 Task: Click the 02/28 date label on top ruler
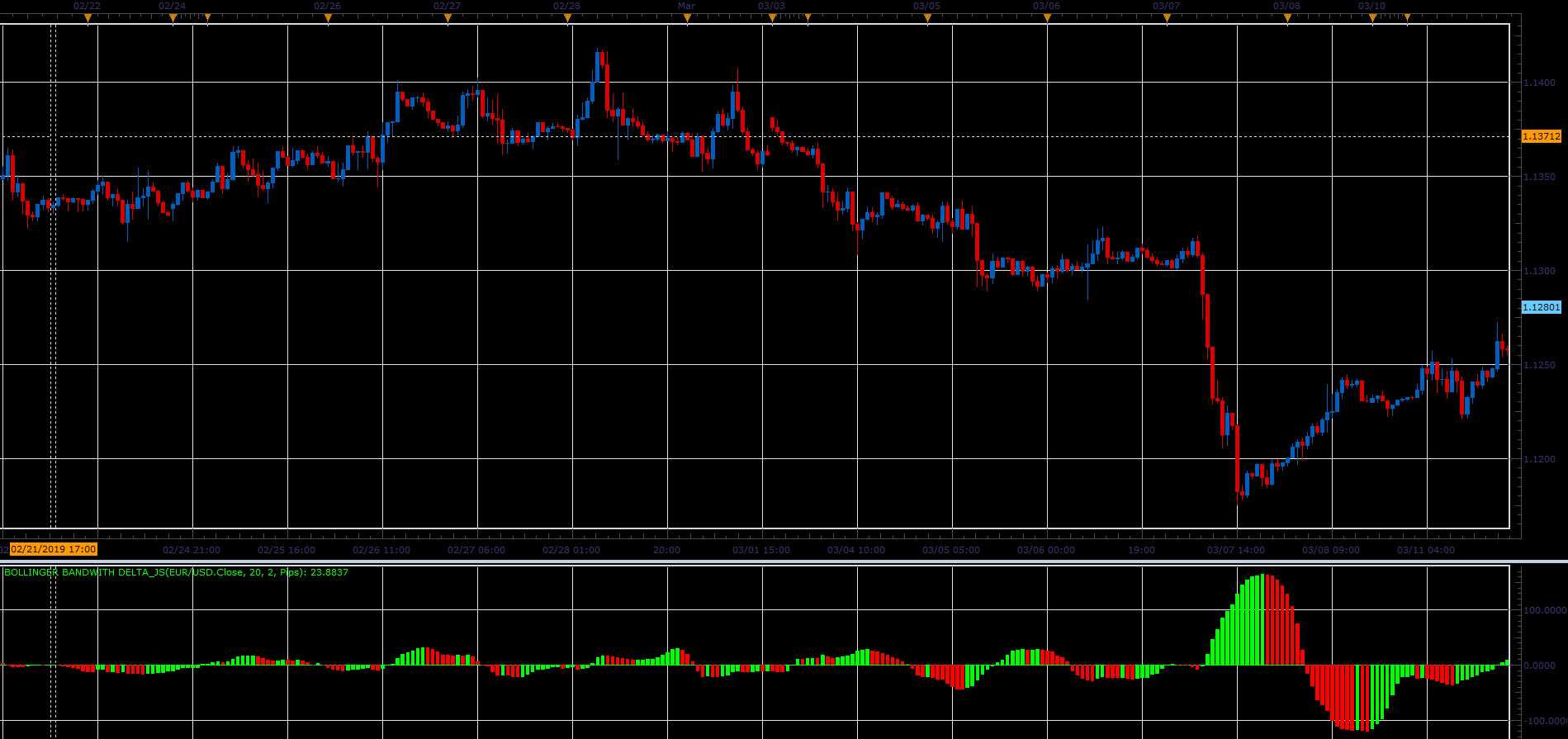(x=567, y=6)
